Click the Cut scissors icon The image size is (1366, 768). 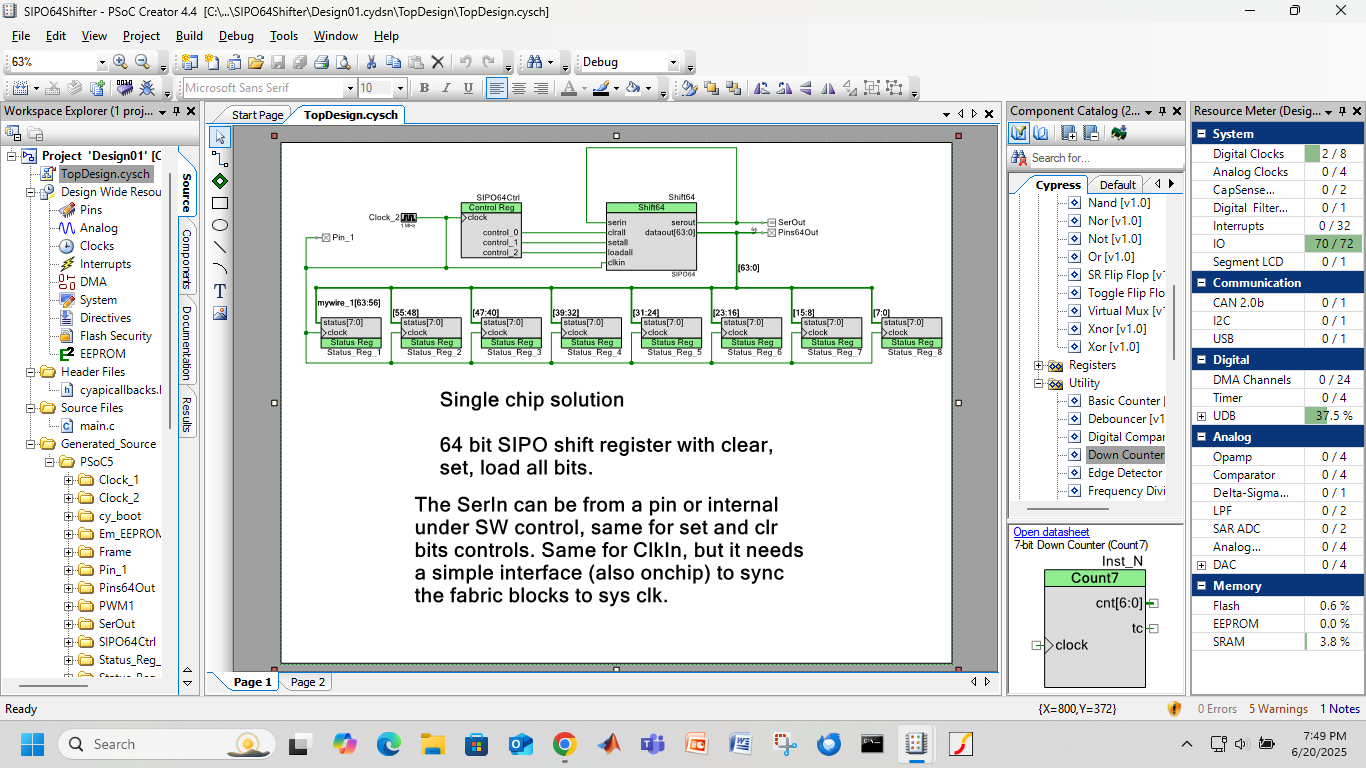coord(371,62)
